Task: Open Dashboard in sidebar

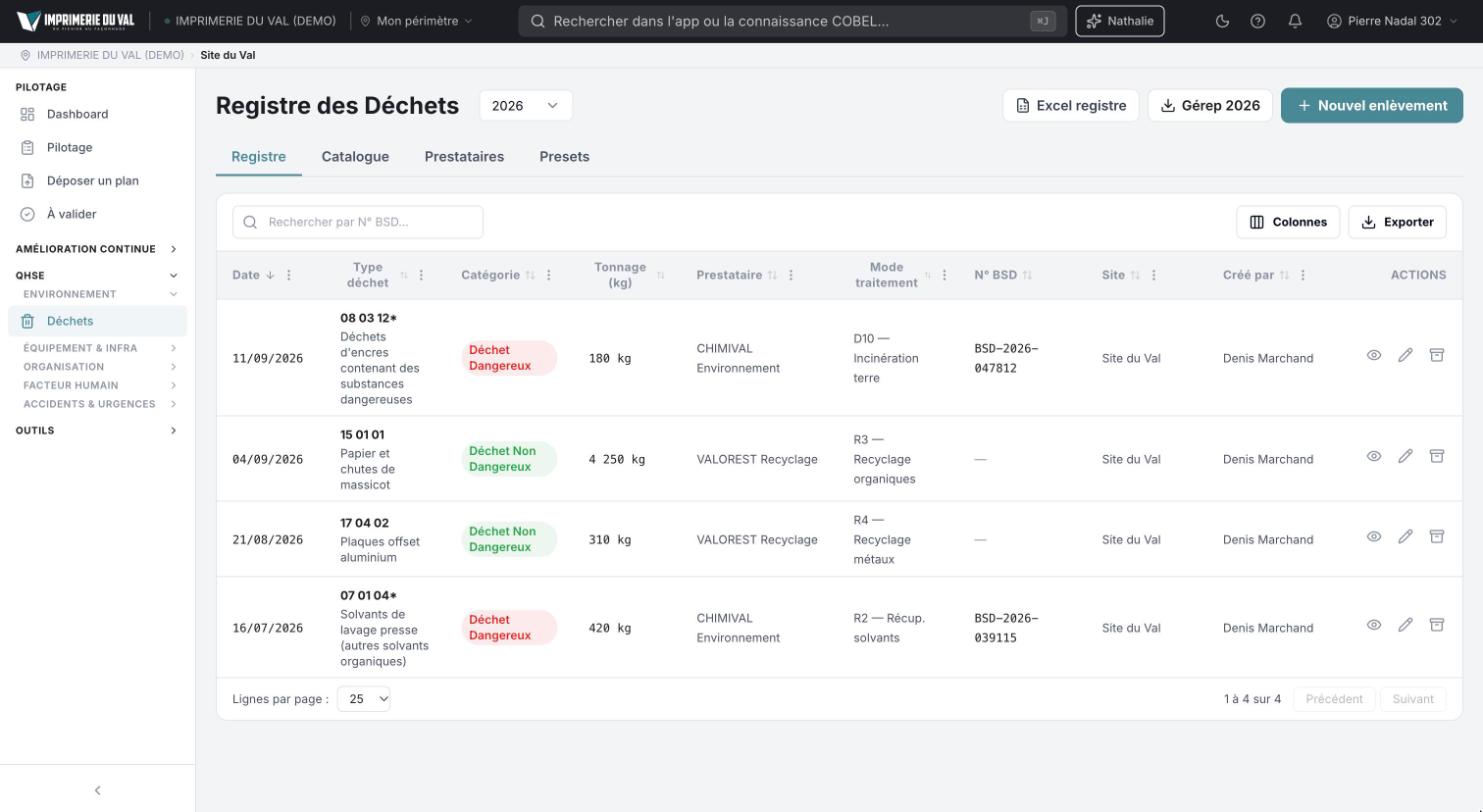Action: click(x=97, y=114)
